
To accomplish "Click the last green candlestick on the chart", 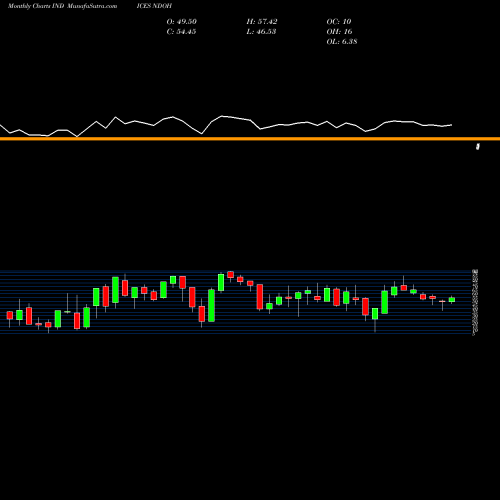I will 452,300.
